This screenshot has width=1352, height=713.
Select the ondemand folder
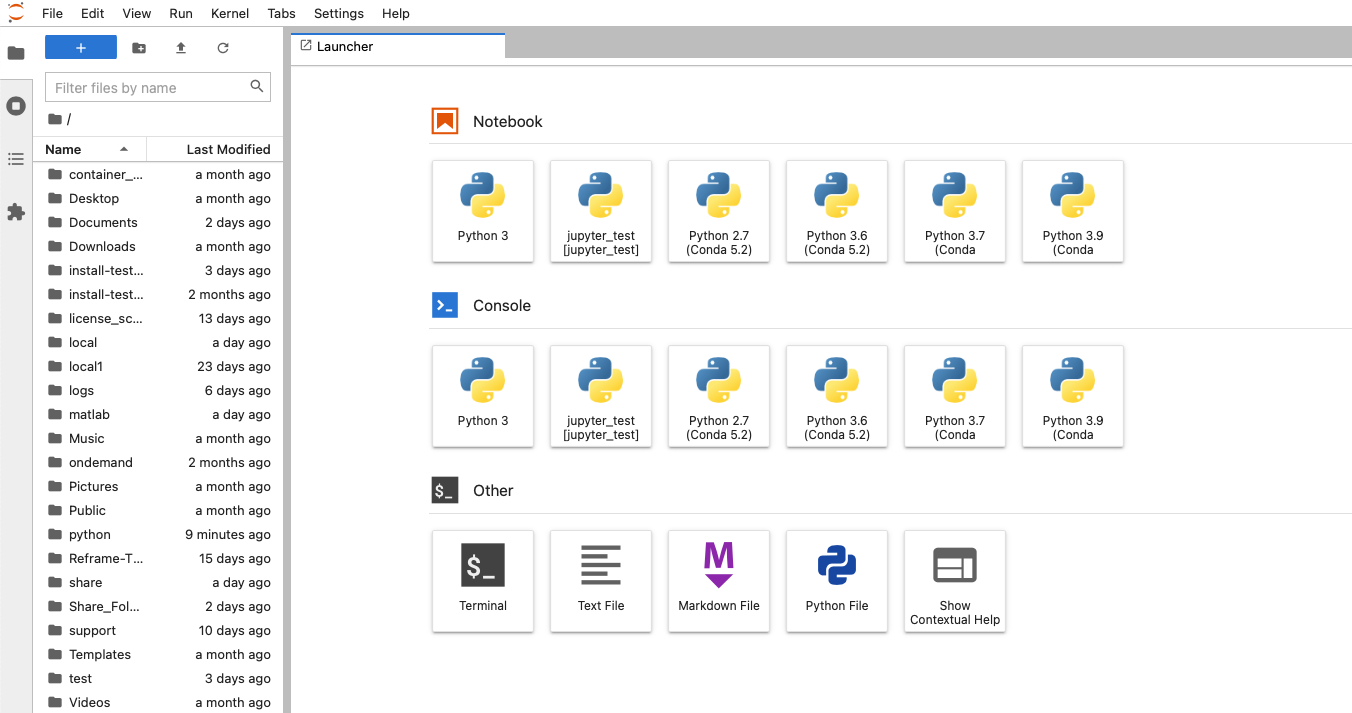[158, 462]
